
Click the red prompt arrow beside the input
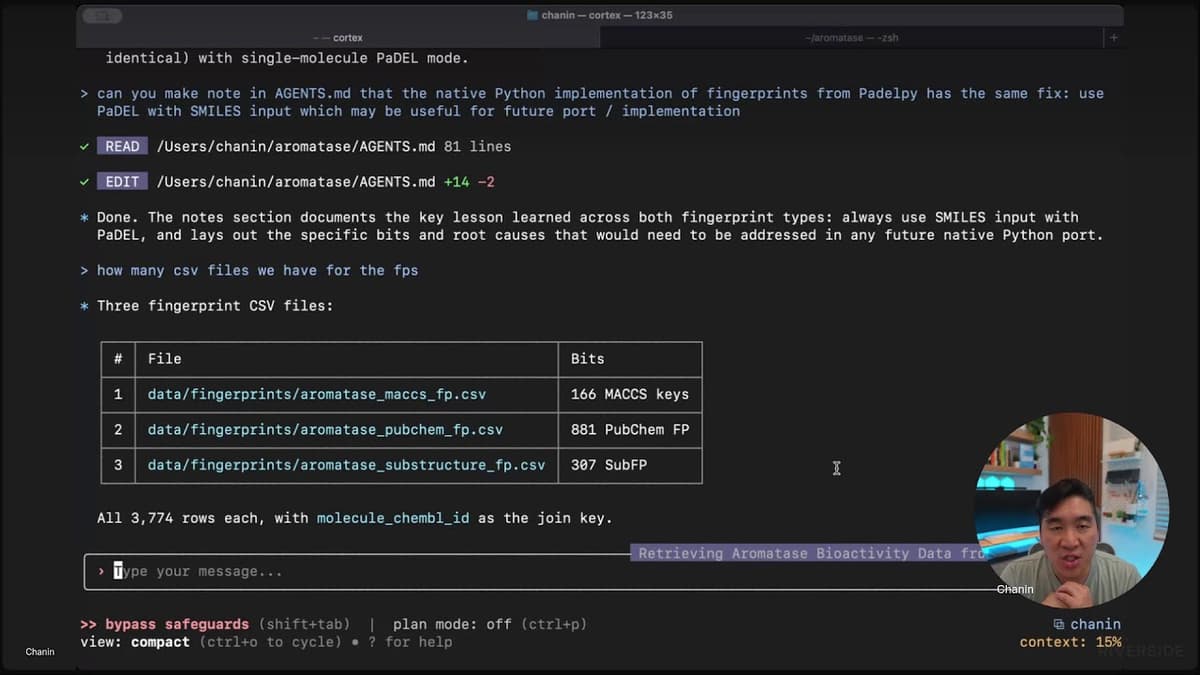click(100, 571)
